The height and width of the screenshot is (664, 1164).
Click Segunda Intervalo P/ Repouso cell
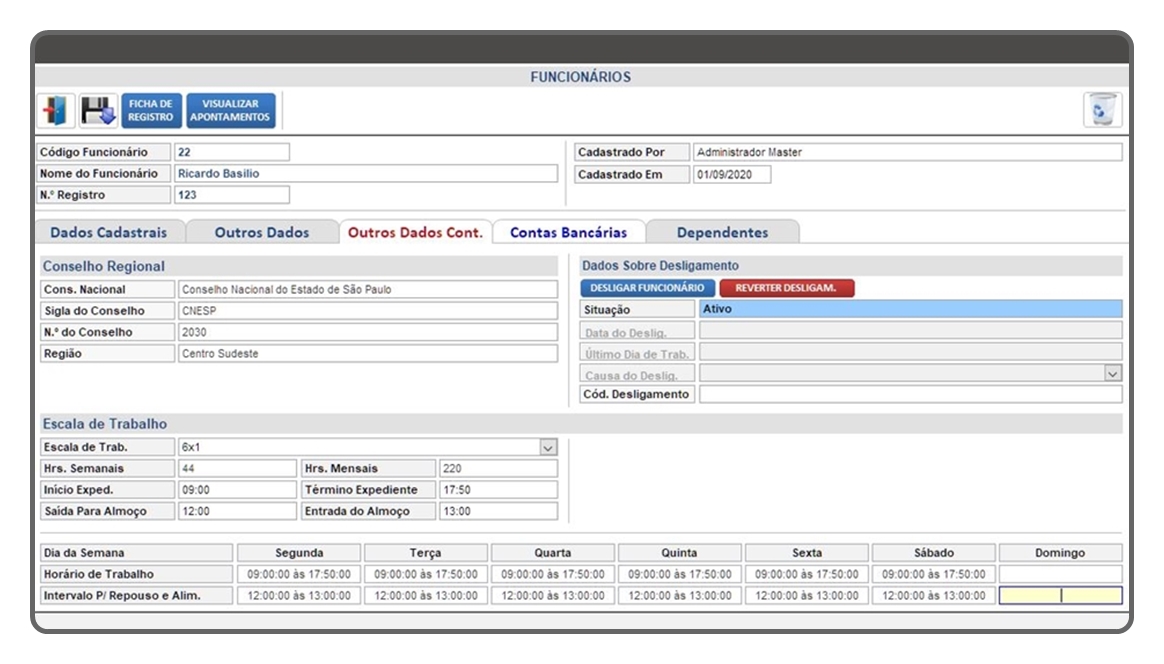coord(299,596)
